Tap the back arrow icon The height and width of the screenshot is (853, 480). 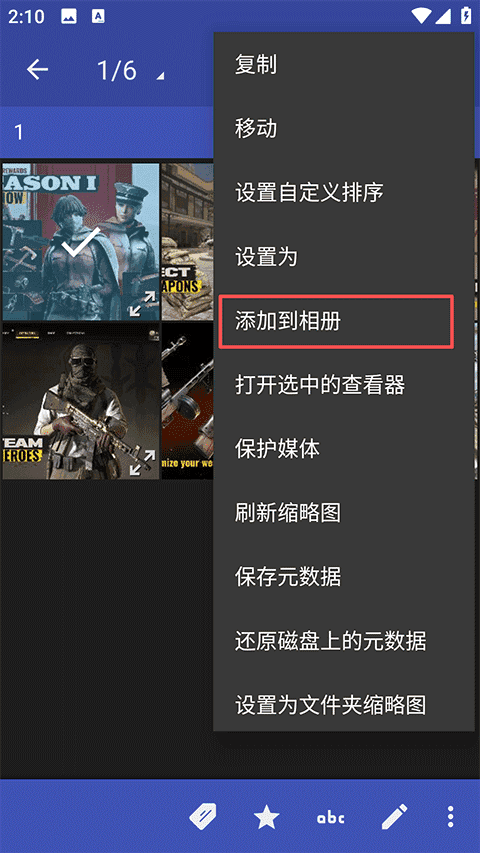point(38,70)
